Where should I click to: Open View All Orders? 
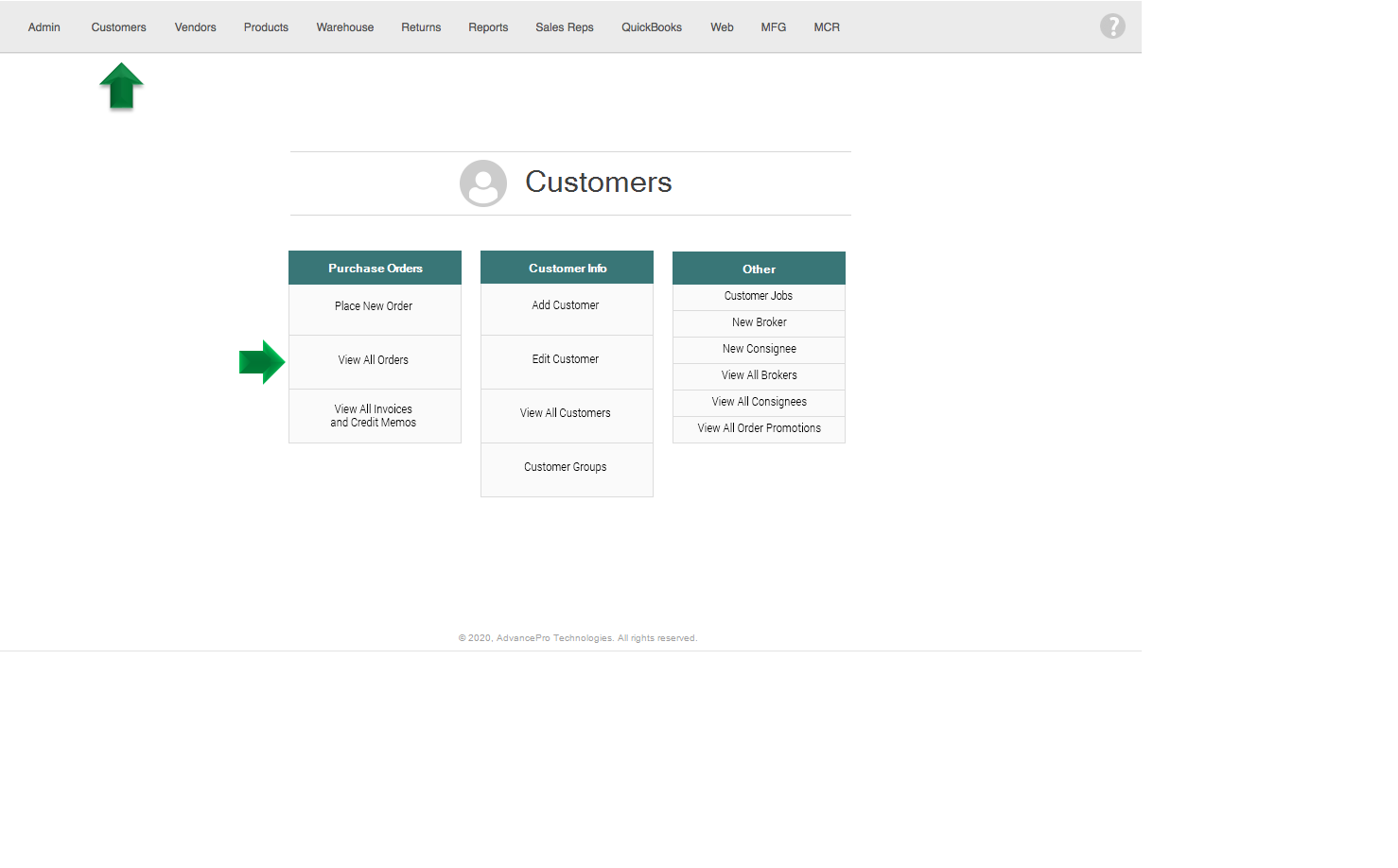pyautogui.click(x=374, y=360)
